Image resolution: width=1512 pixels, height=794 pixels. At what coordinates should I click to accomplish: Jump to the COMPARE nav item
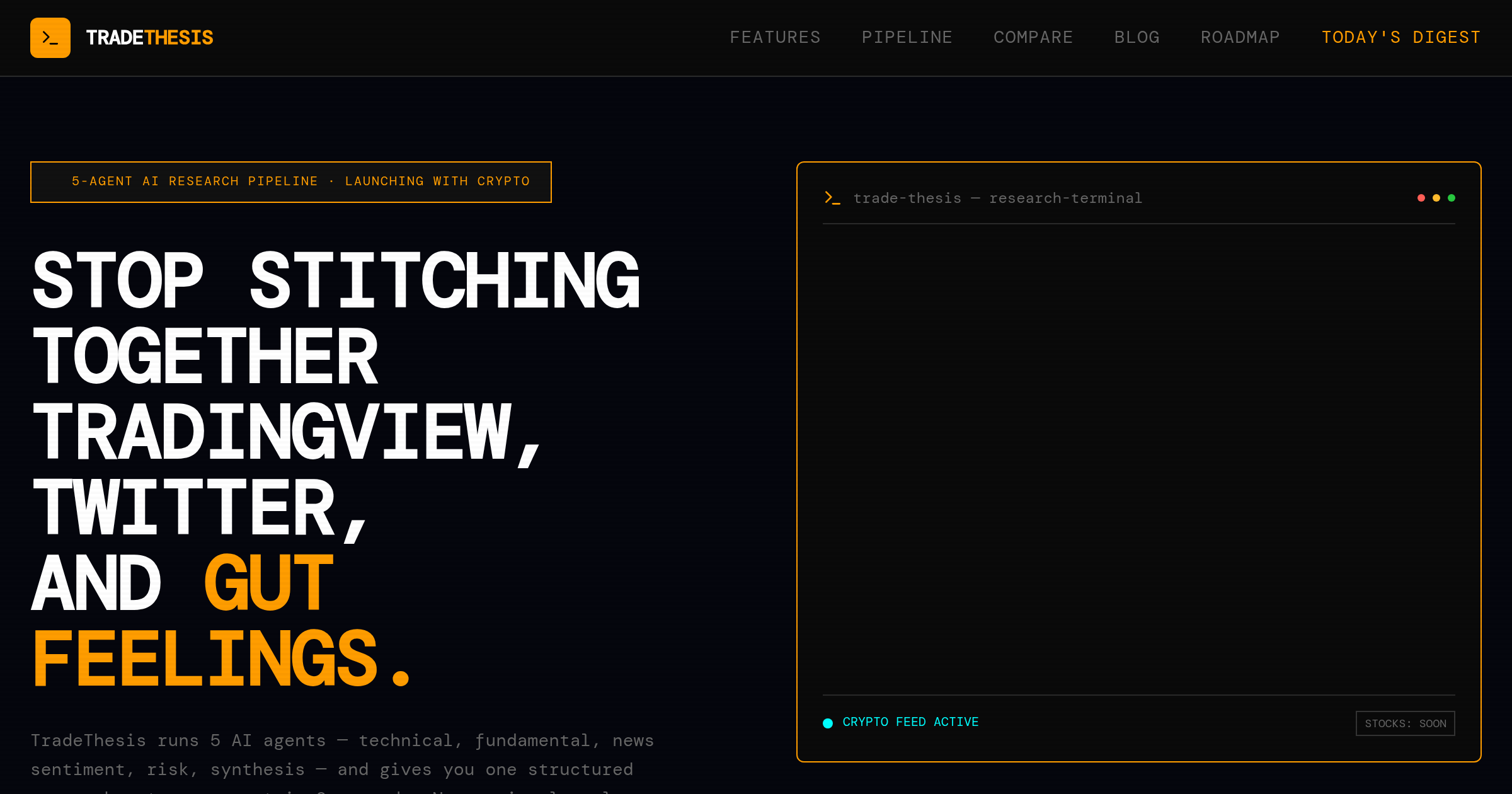point(1033,37)
